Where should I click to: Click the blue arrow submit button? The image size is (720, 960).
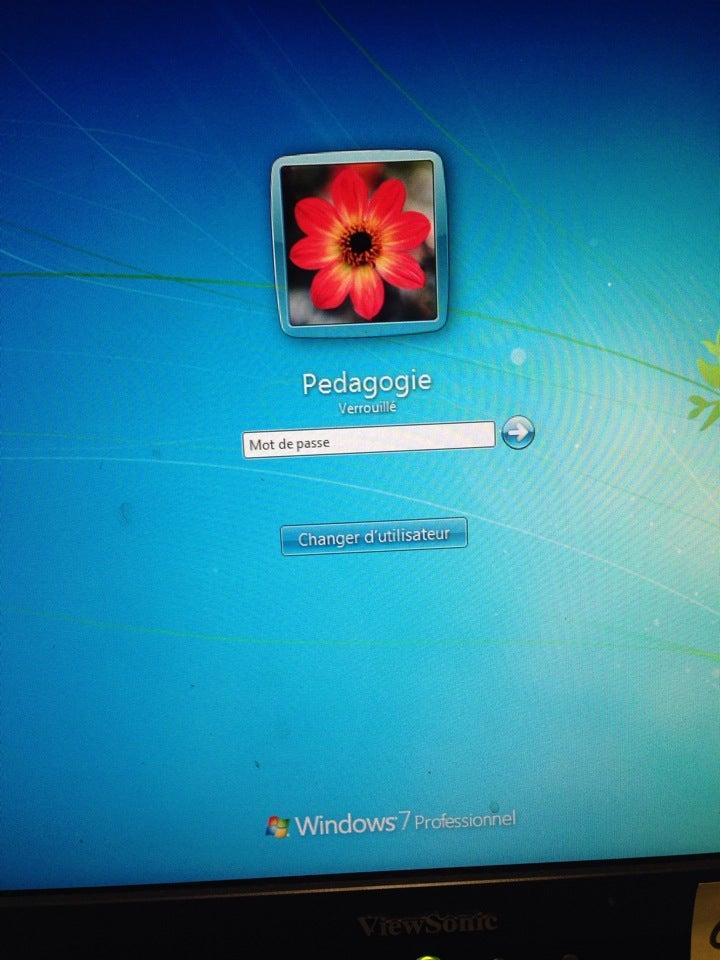(x=518, y=432)
